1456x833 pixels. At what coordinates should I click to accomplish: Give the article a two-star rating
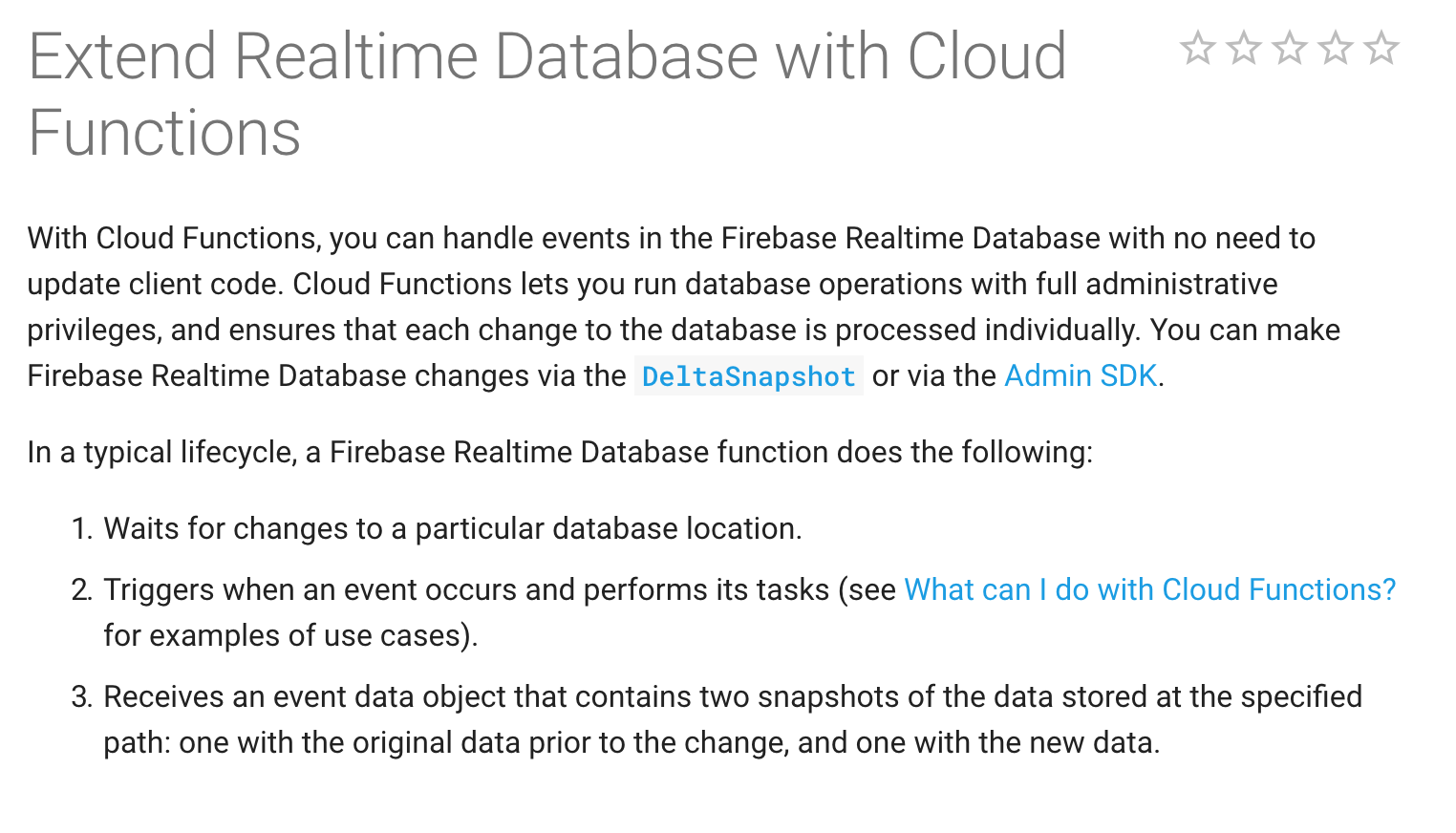click(1243, 48)
